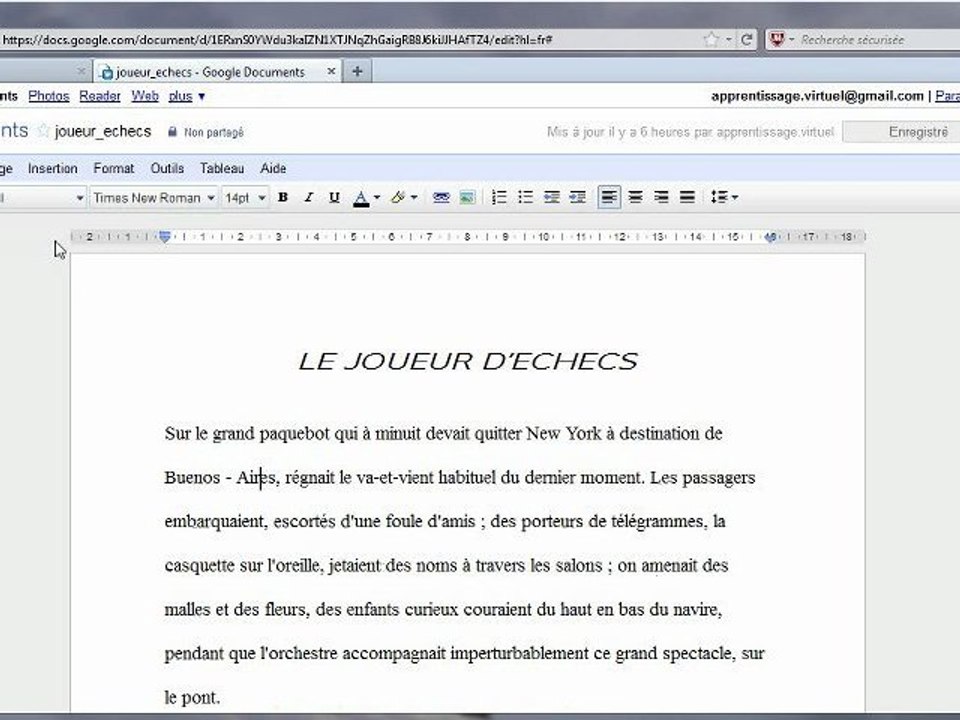This screenshot has height=720, width=960.
Task: Open the Photos link
Action: [x=49, y=96]
